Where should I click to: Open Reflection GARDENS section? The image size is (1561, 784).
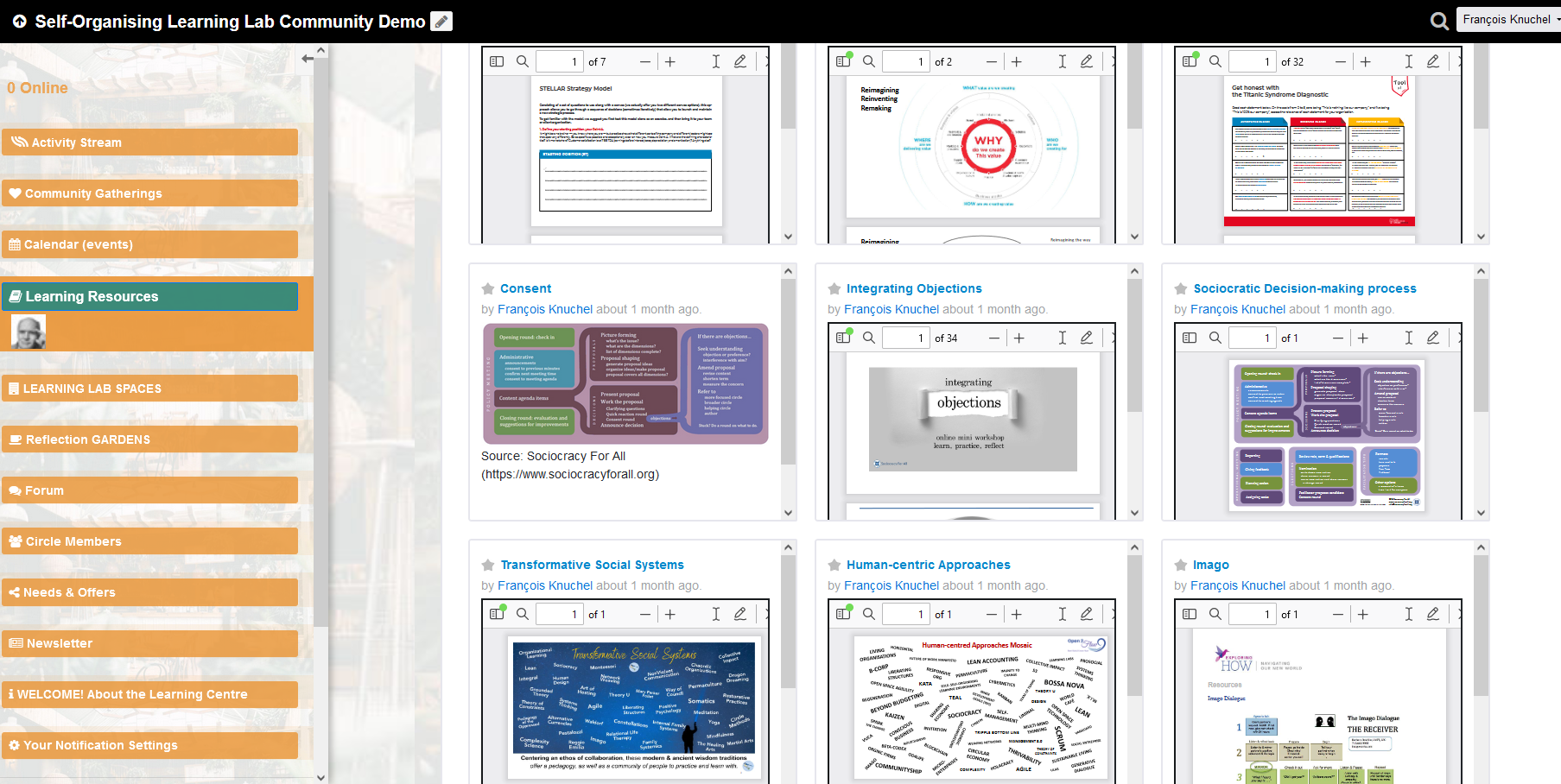point(150,439)
